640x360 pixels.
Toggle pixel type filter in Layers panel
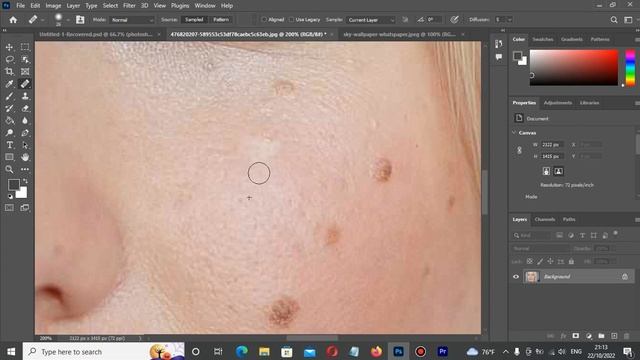(560, 236)
